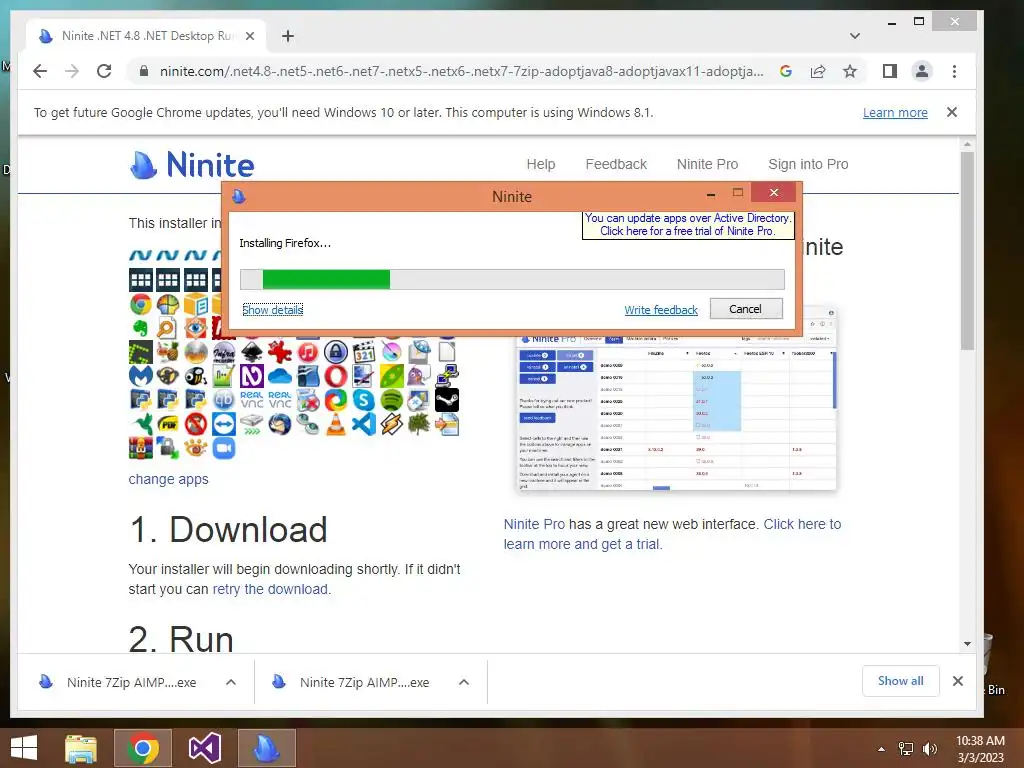Click the Zoom camera icon
Screen dimensions: 1024x768
point(224,447)
